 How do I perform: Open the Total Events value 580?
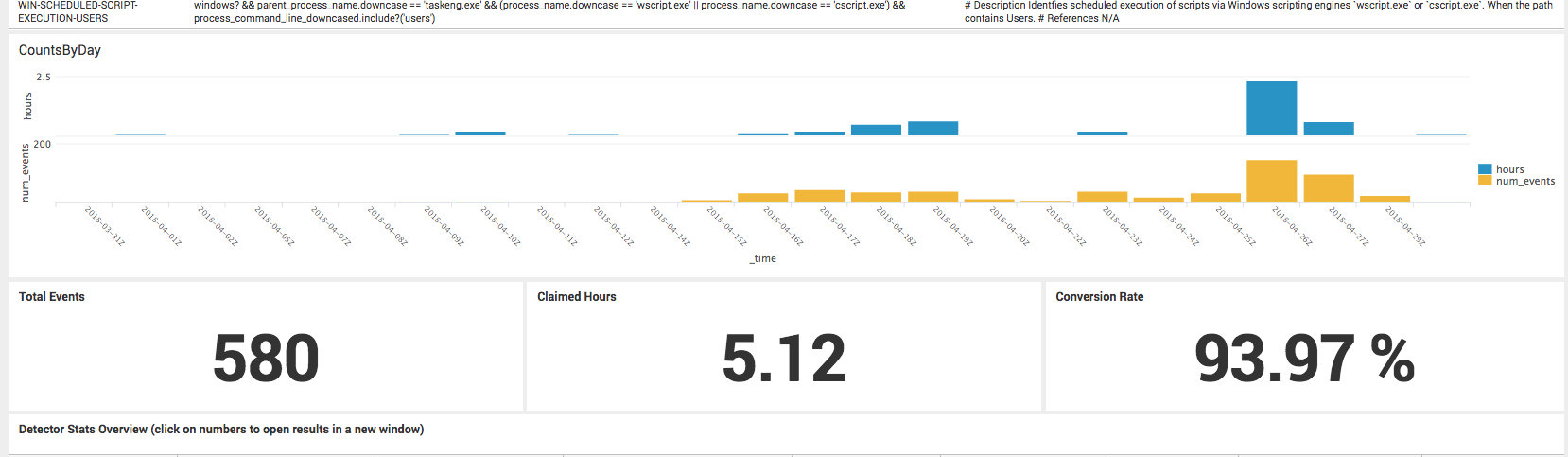tap(266, 359)
